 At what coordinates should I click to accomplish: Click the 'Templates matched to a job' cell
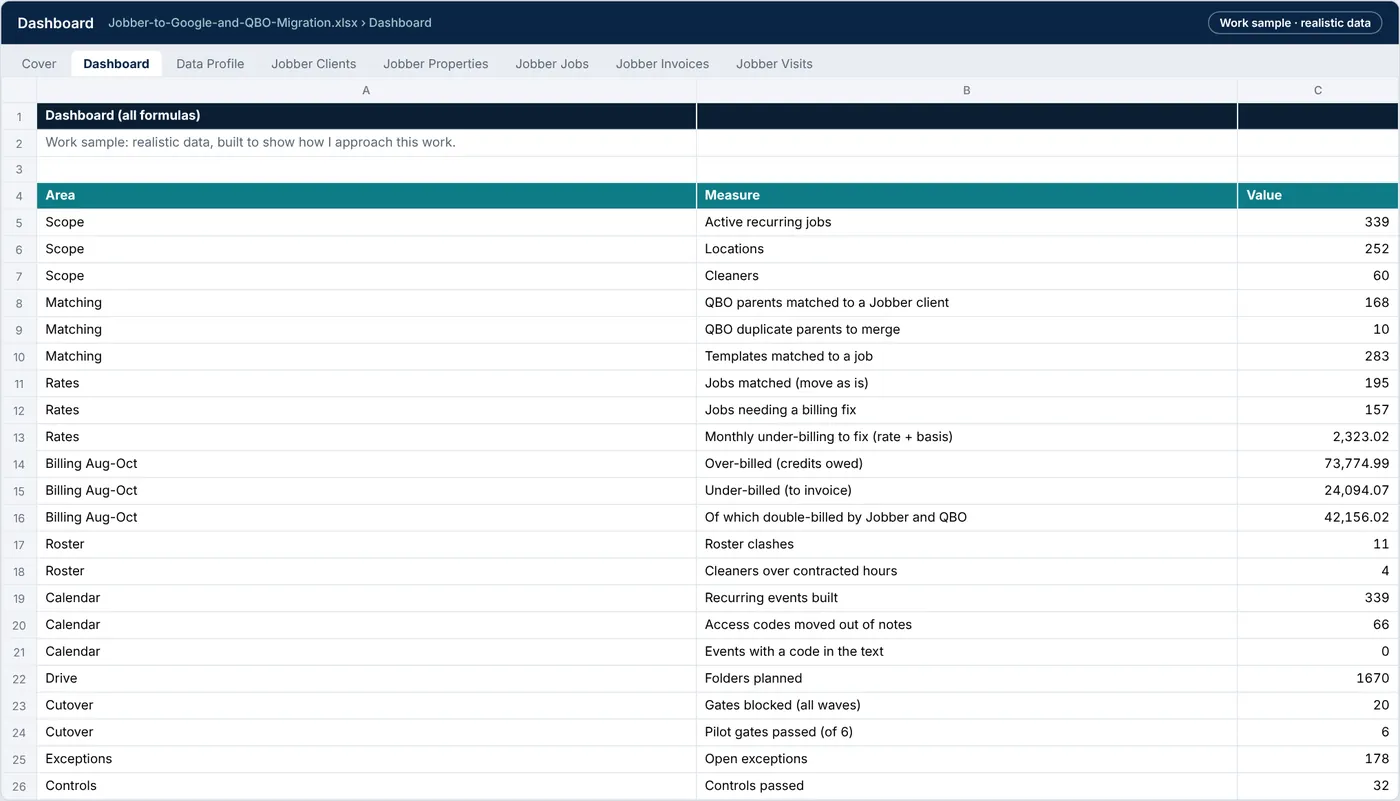pos(966,356)
